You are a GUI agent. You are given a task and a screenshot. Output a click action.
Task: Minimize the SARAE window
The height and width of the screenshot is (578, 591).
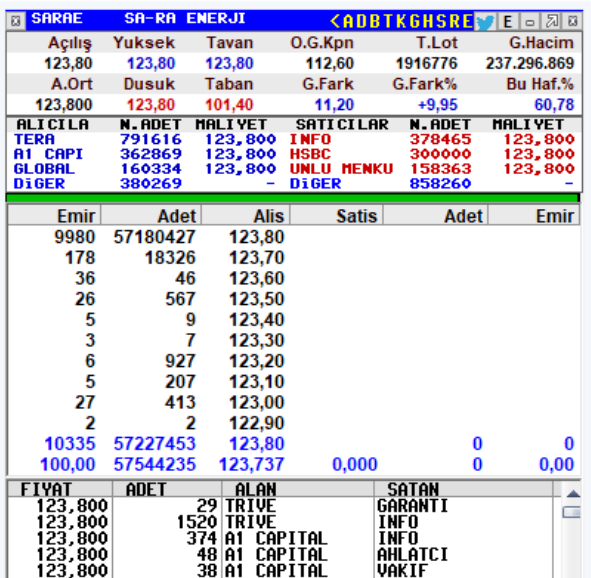(530, 21)
